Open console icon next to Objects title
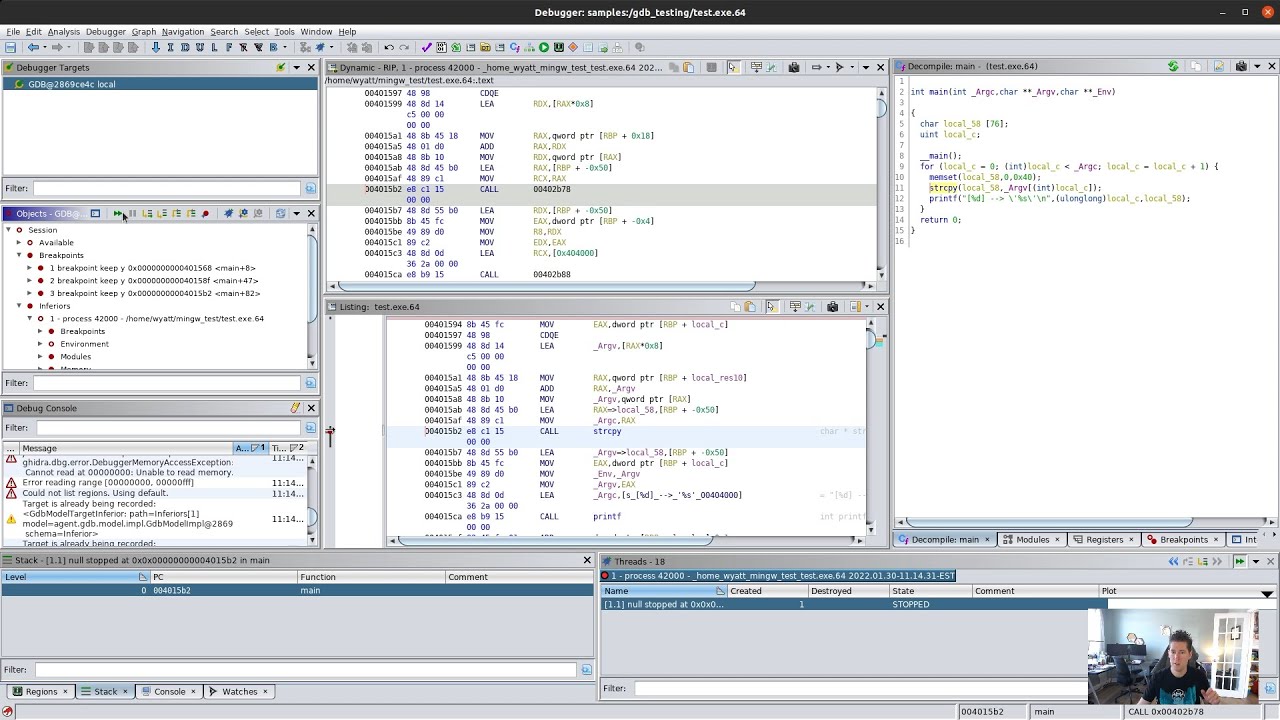This screenshot has height=720, width=1280. pyautogui.click(x=95, y=213)
